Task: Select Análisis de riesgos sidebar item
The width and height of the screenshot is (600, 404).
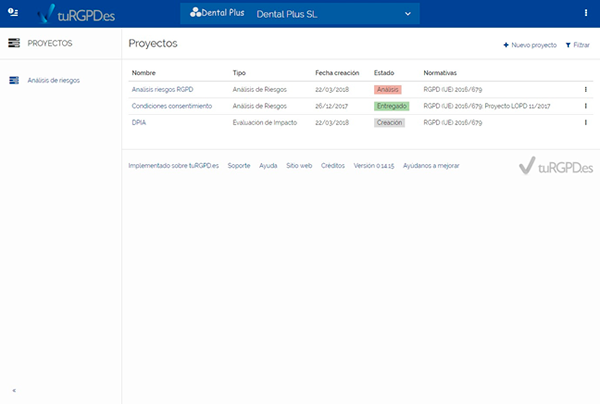Action: click(x=54, y=80)
